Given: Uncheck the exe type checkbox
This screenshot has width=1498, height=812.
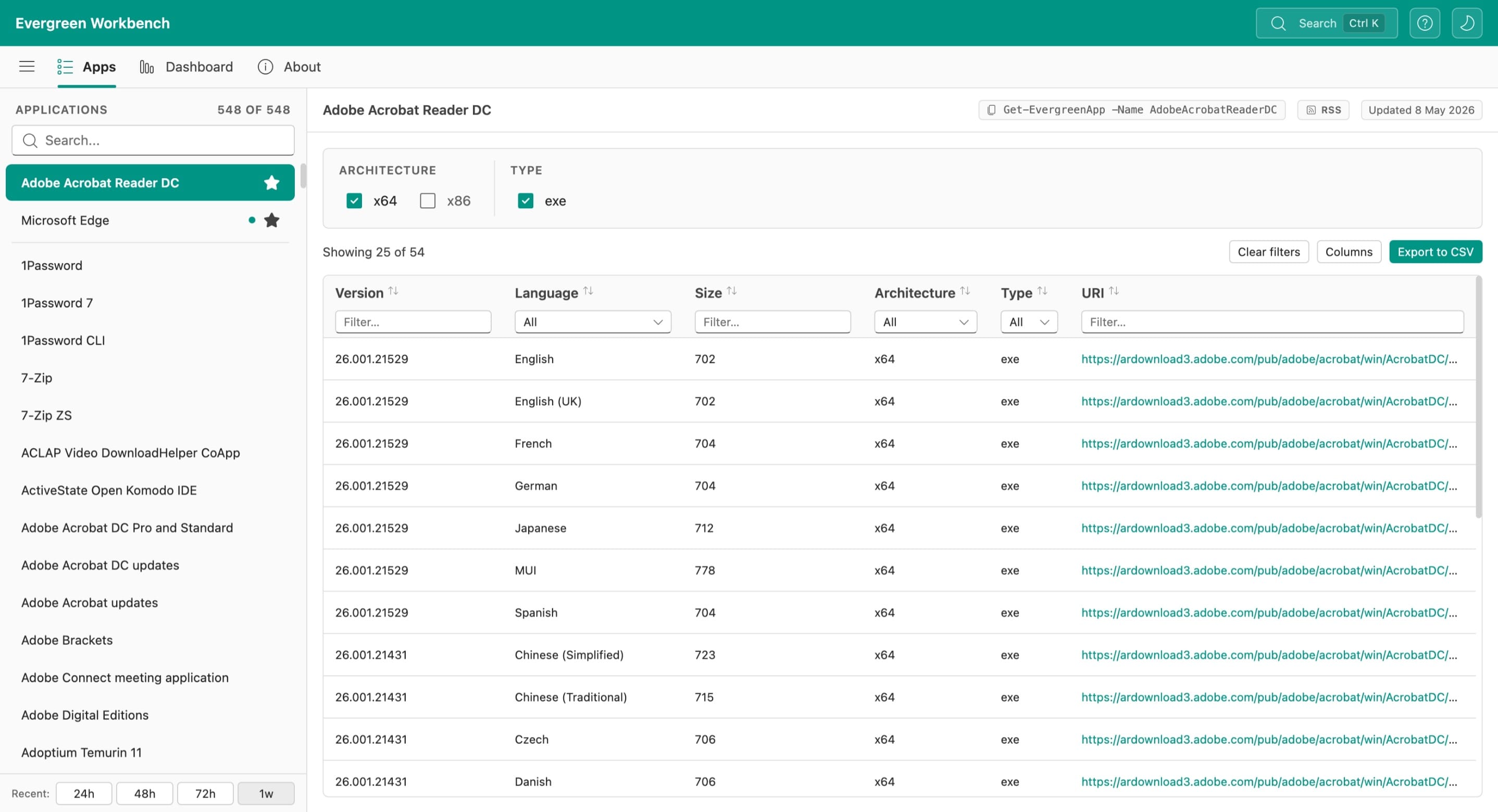Looking at the screenshot, I should point(525,201).
